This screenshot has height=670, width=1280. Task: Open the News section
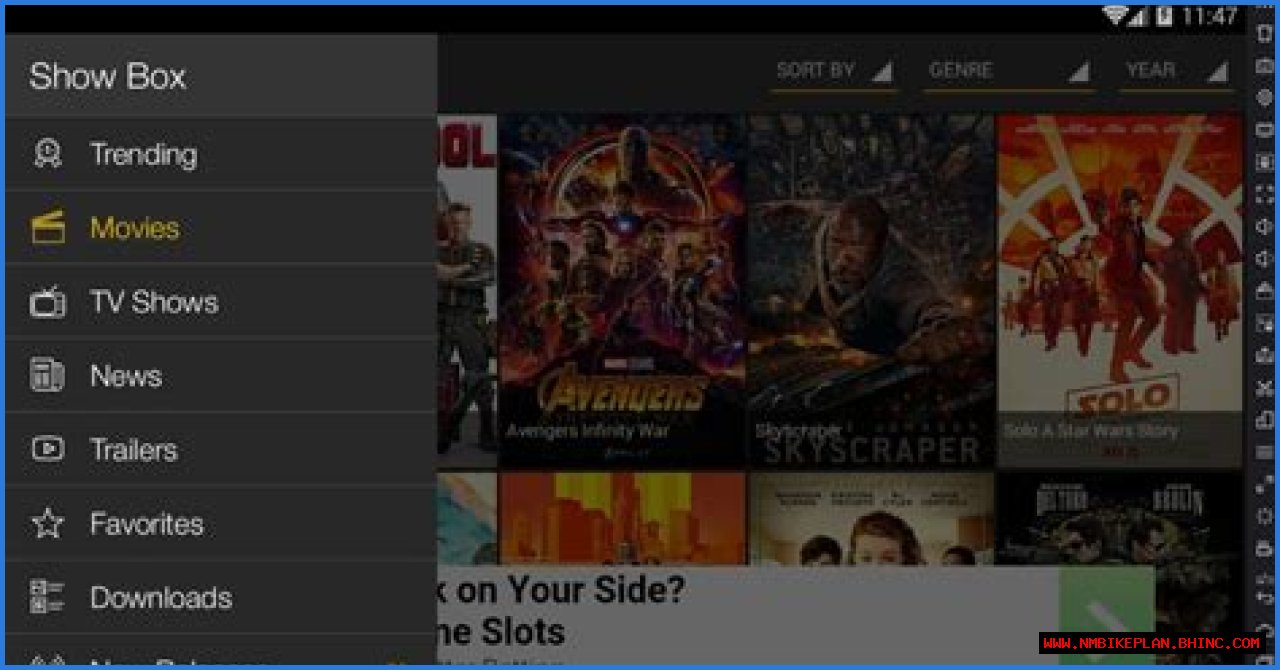[221, 375]
